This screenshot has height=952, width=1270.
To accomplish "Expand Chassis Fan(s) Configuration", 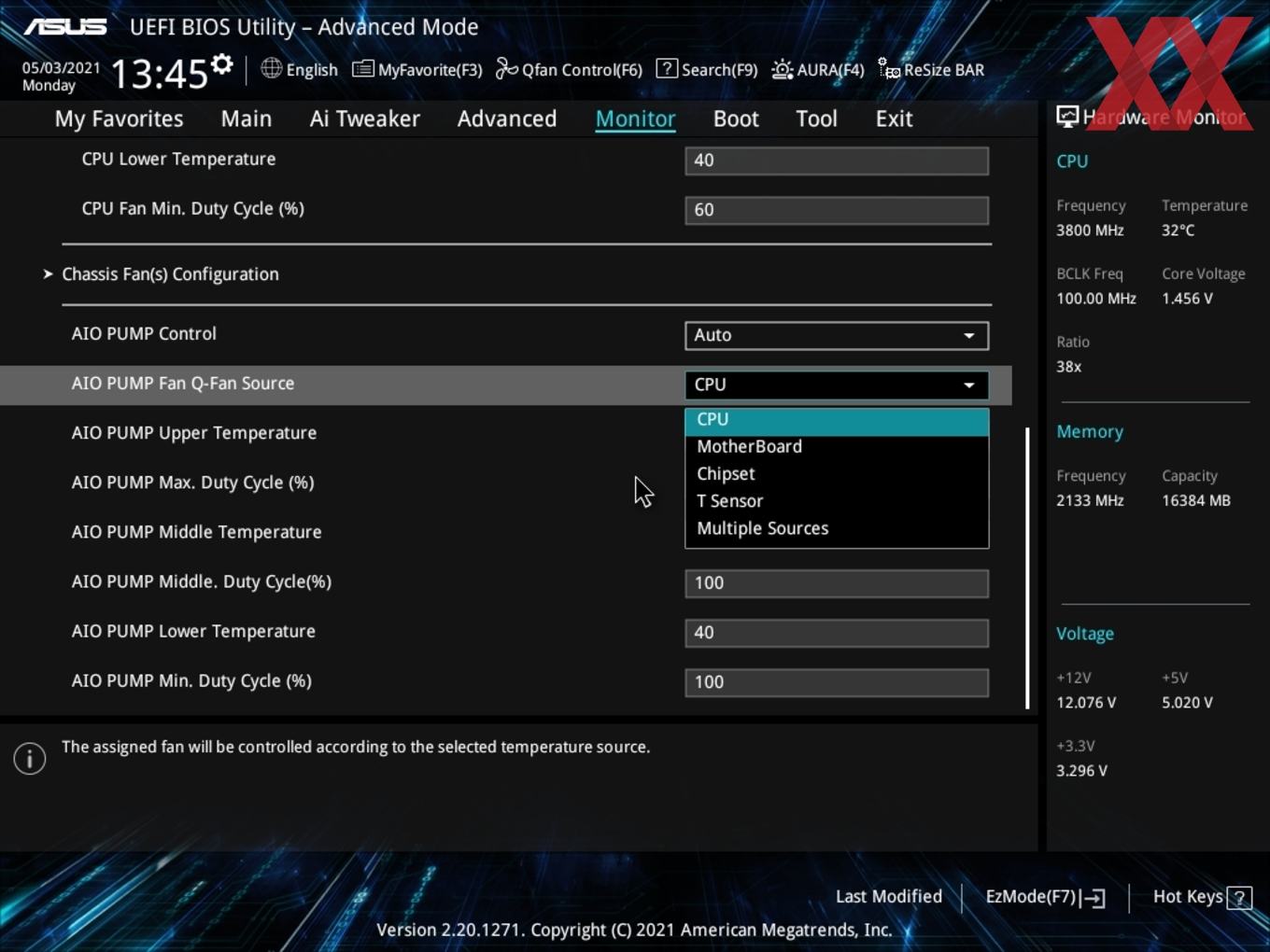I will coord(170,274).
